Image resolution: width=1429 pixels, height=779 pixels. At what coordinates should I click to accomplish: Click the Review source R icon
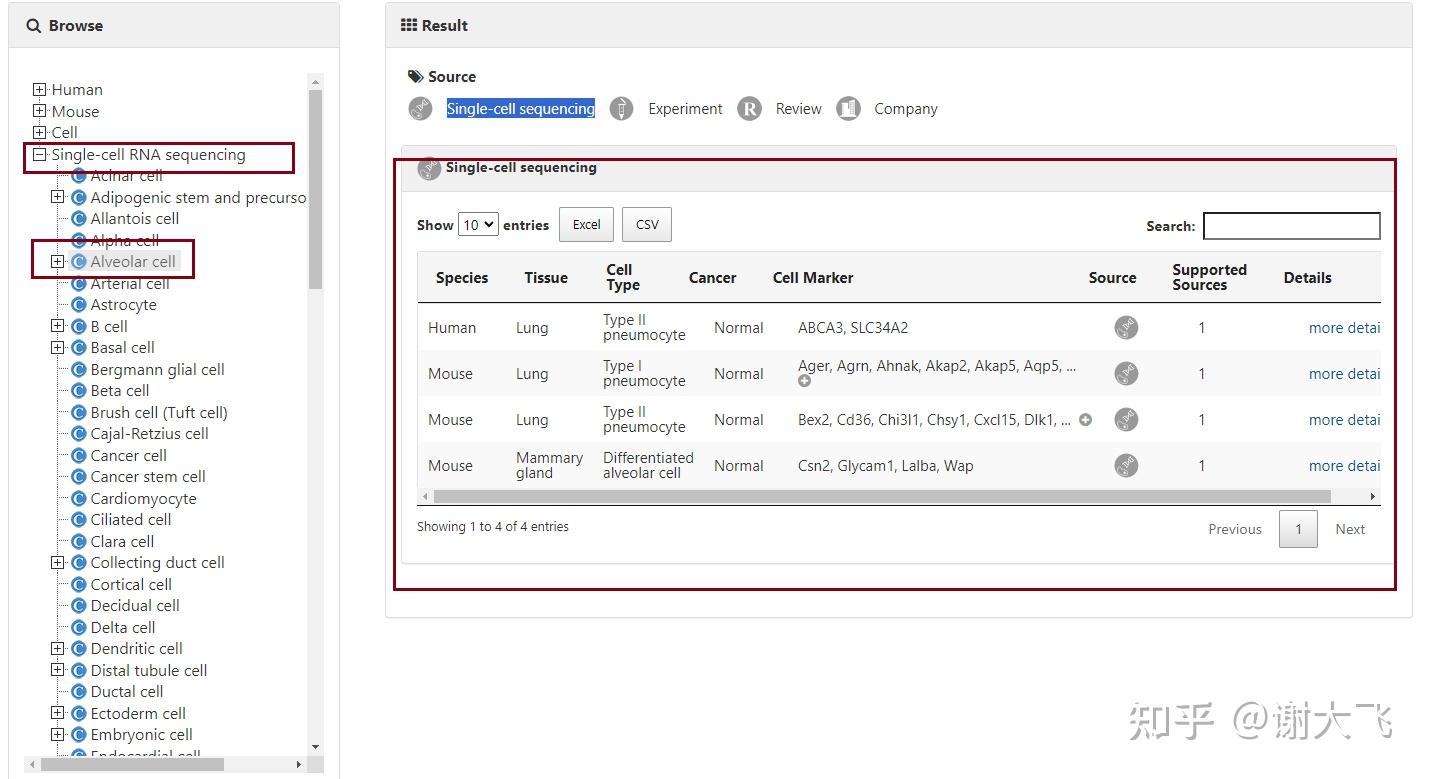pos(749,109)
